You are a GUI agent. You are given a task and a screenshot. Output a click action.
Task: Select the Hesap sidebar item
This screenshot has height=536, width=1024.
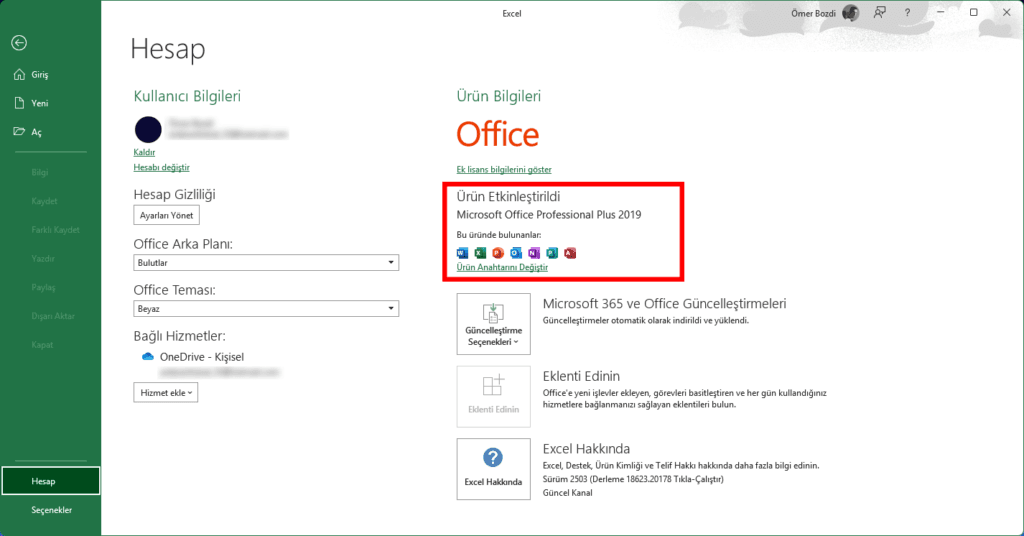(x=50, y=481)
